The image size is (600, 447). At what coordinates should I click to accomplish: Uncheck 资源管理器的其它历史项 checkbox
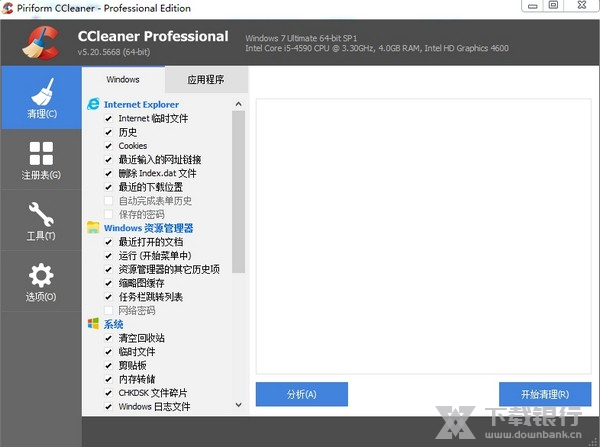pos(108,269)
